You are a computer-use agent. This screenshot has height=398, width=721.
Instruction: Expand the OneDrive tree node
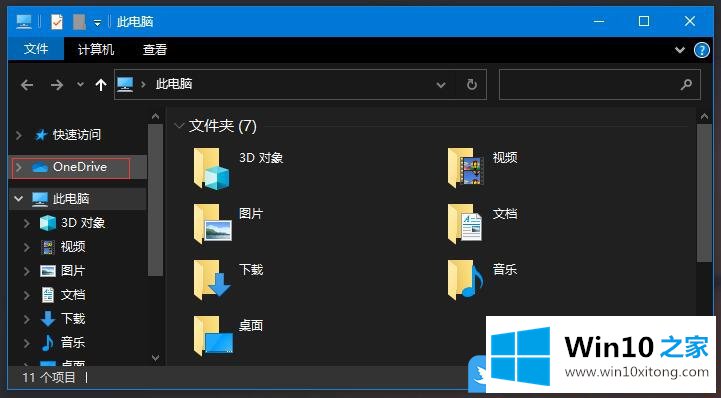(x=19, y=167)
